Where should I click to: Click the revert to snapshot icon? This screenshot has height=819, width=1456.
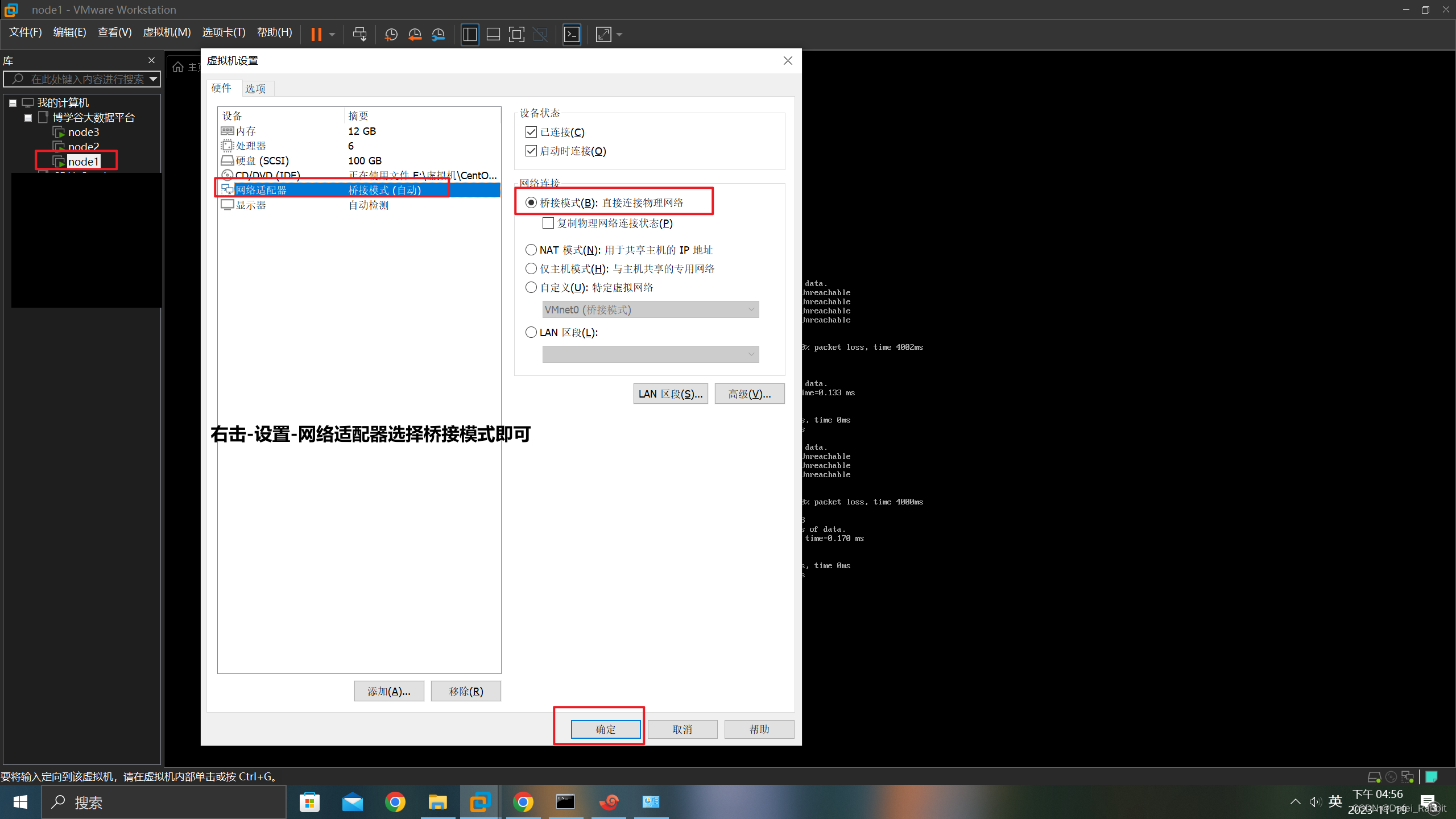(415, 34)
